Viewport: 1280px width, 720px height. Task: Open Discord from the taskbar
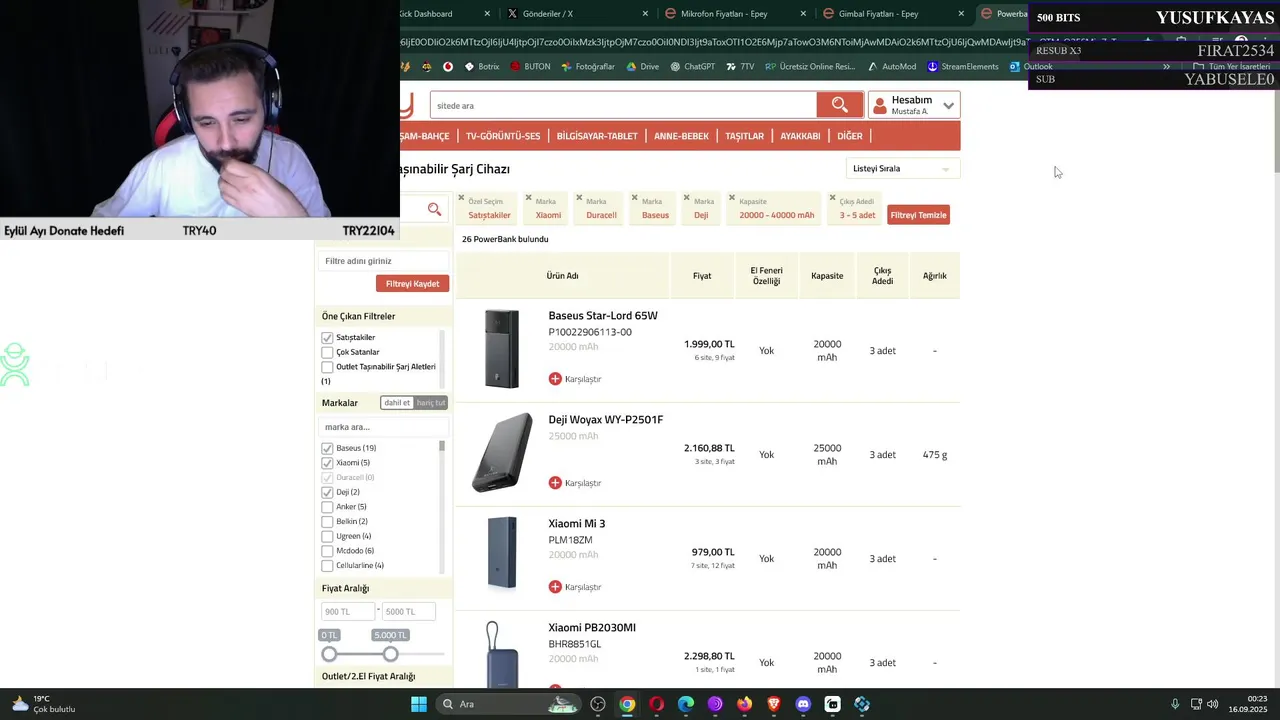(x=803, y=704)
